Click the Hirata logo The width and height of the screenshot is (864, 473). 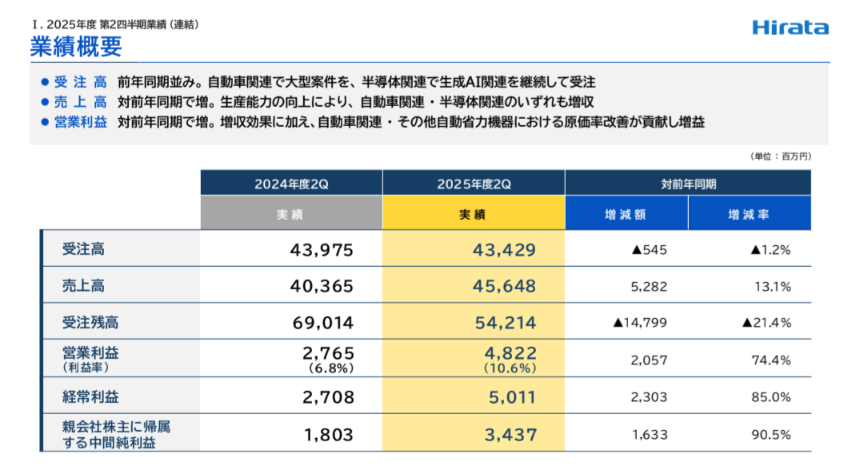tap(791, 27)
